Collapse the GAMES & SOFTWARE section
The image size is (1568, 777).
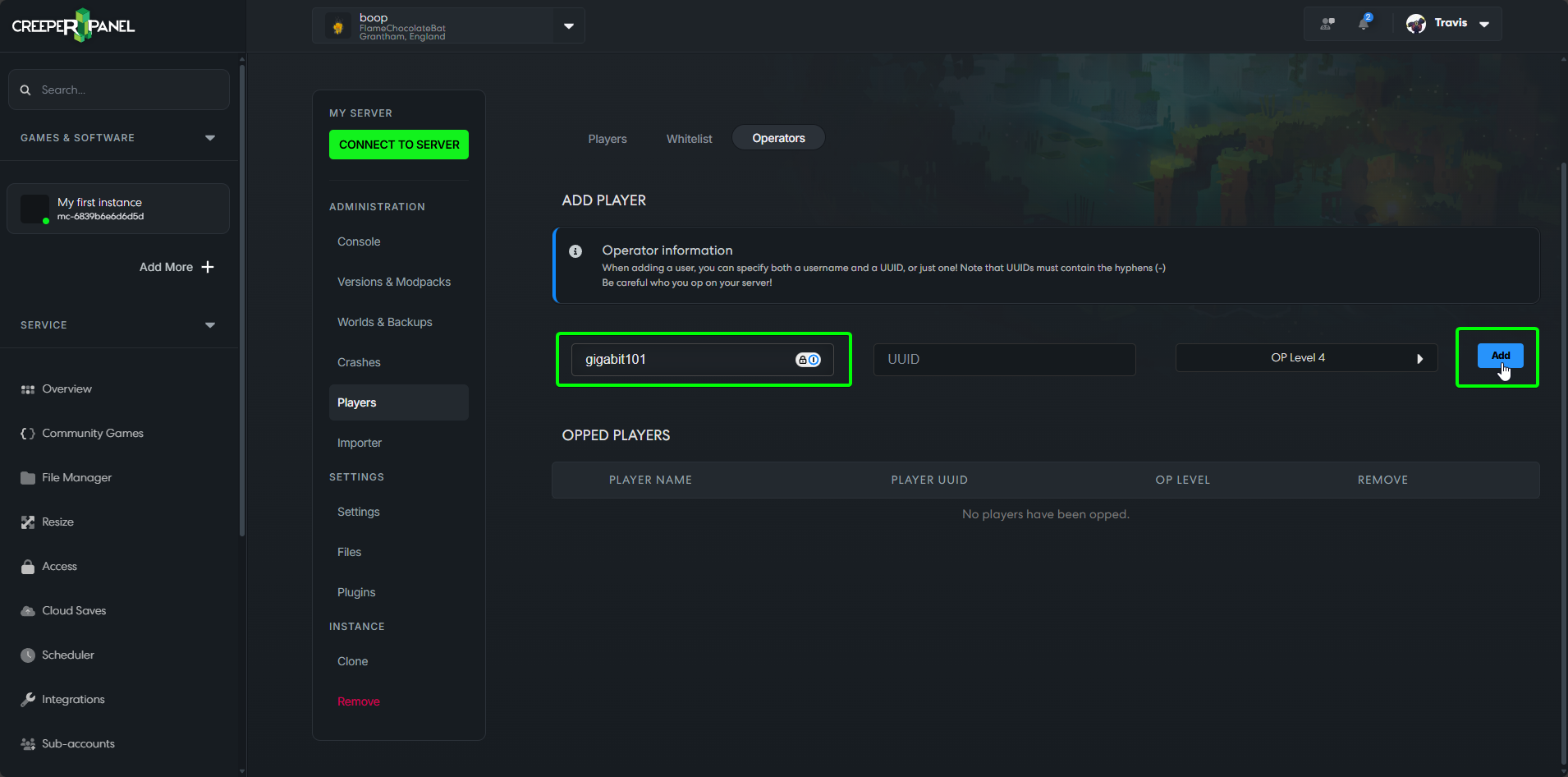point(210,137)
